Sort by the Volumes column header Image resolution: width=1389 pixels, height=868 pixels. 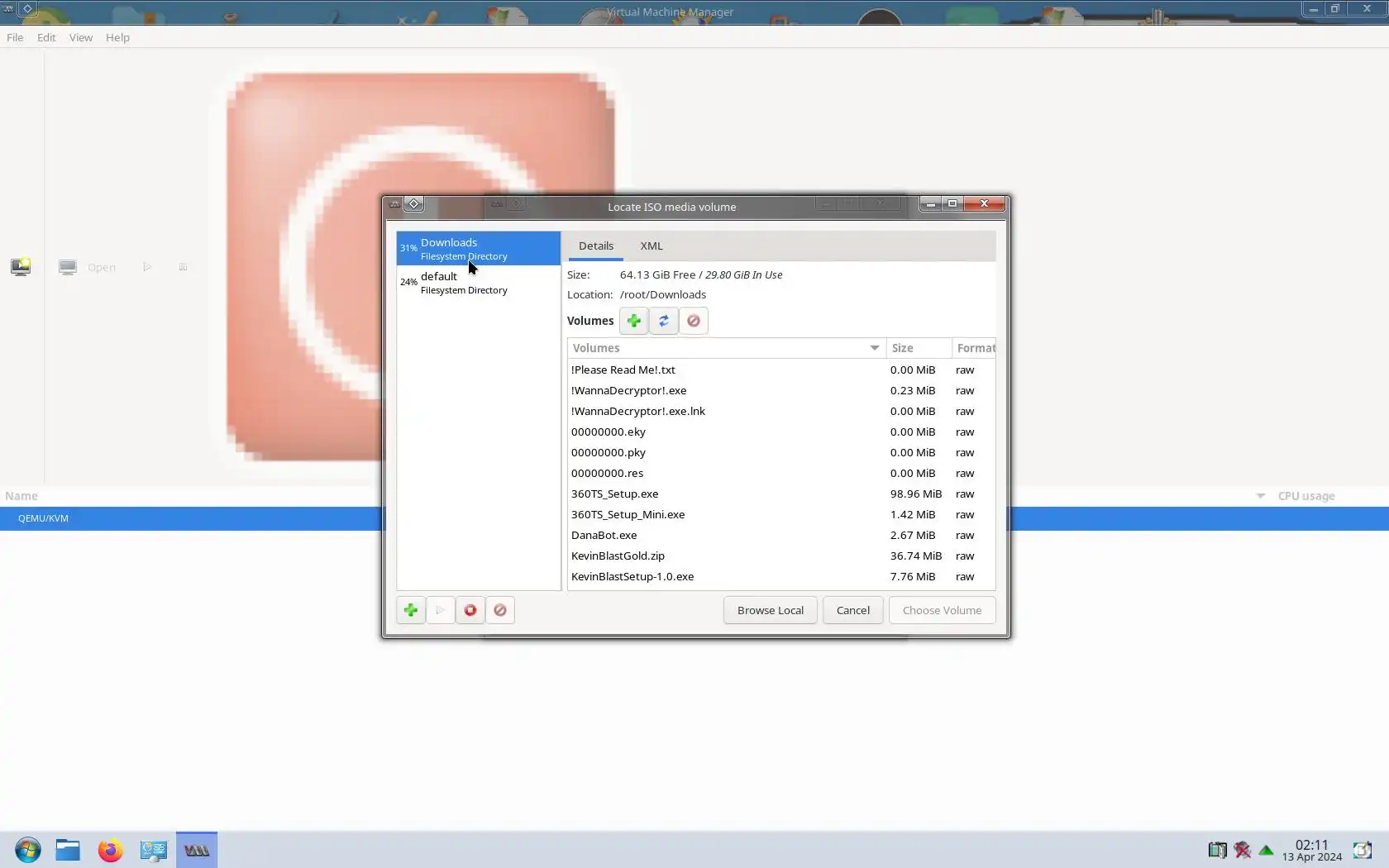click(x=727, y=348)
